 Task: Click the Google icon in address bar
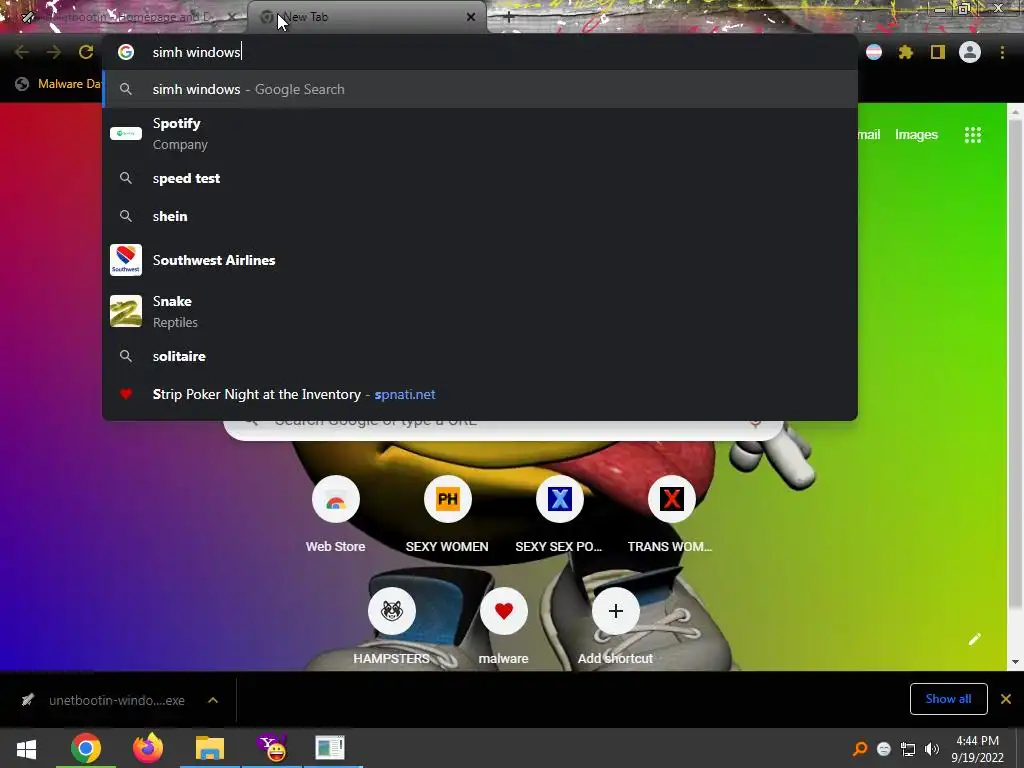click(126, 52)
